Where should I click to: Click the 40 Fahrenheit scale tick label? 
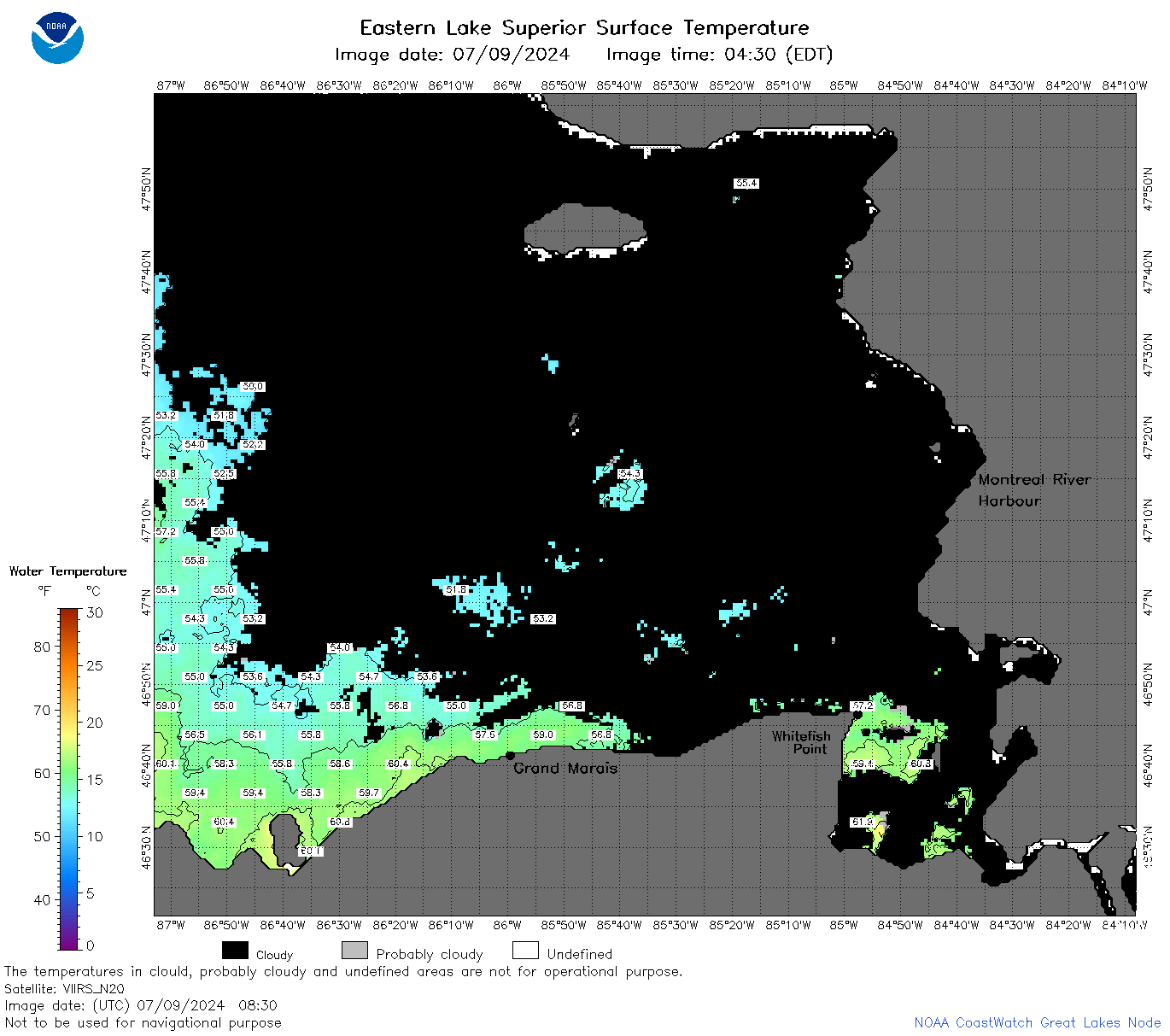[42, 899]
